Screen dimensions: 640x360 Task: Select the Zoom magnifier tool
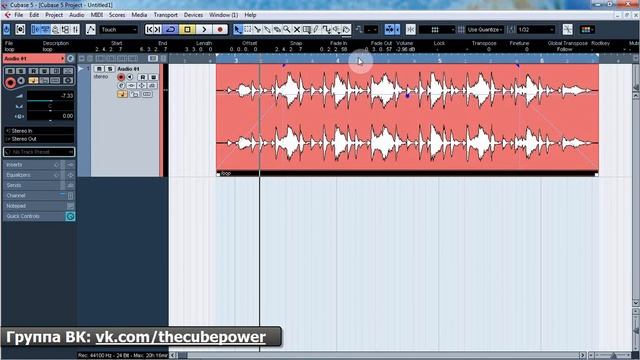click(287, 29)
